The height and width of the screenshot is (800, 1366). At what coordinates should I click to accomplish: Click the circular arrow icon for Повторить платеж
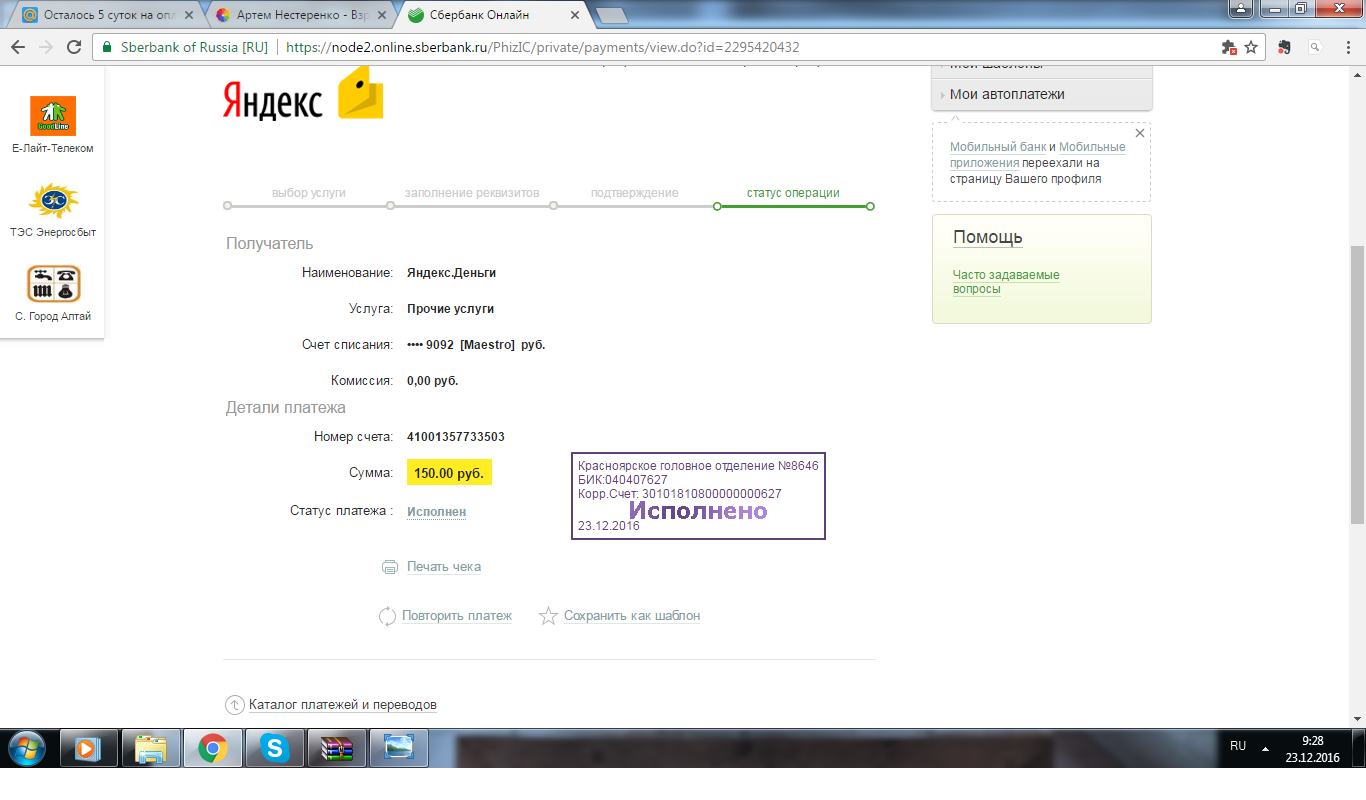tap(387, 616)
